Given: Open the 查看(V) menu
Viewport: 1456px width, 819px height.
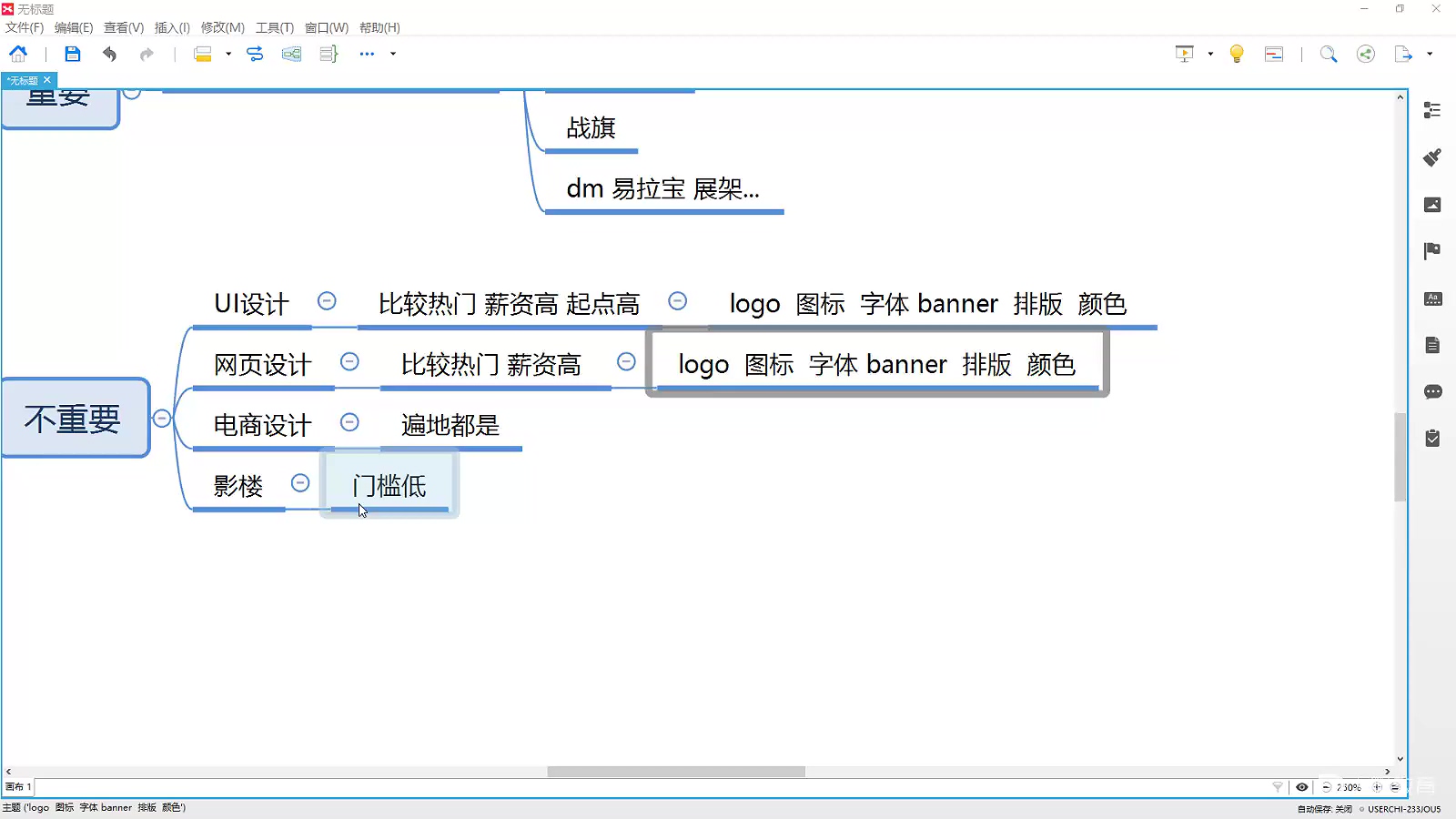Looking at the screenshot, I should pyautogui.click(x=124, y=27).
